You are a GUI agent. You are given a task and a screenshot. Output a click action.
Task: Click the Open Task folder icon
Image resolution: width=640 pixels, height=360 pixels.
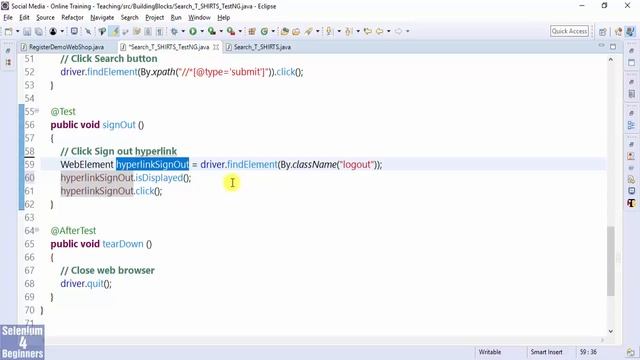tap(296, 31)
